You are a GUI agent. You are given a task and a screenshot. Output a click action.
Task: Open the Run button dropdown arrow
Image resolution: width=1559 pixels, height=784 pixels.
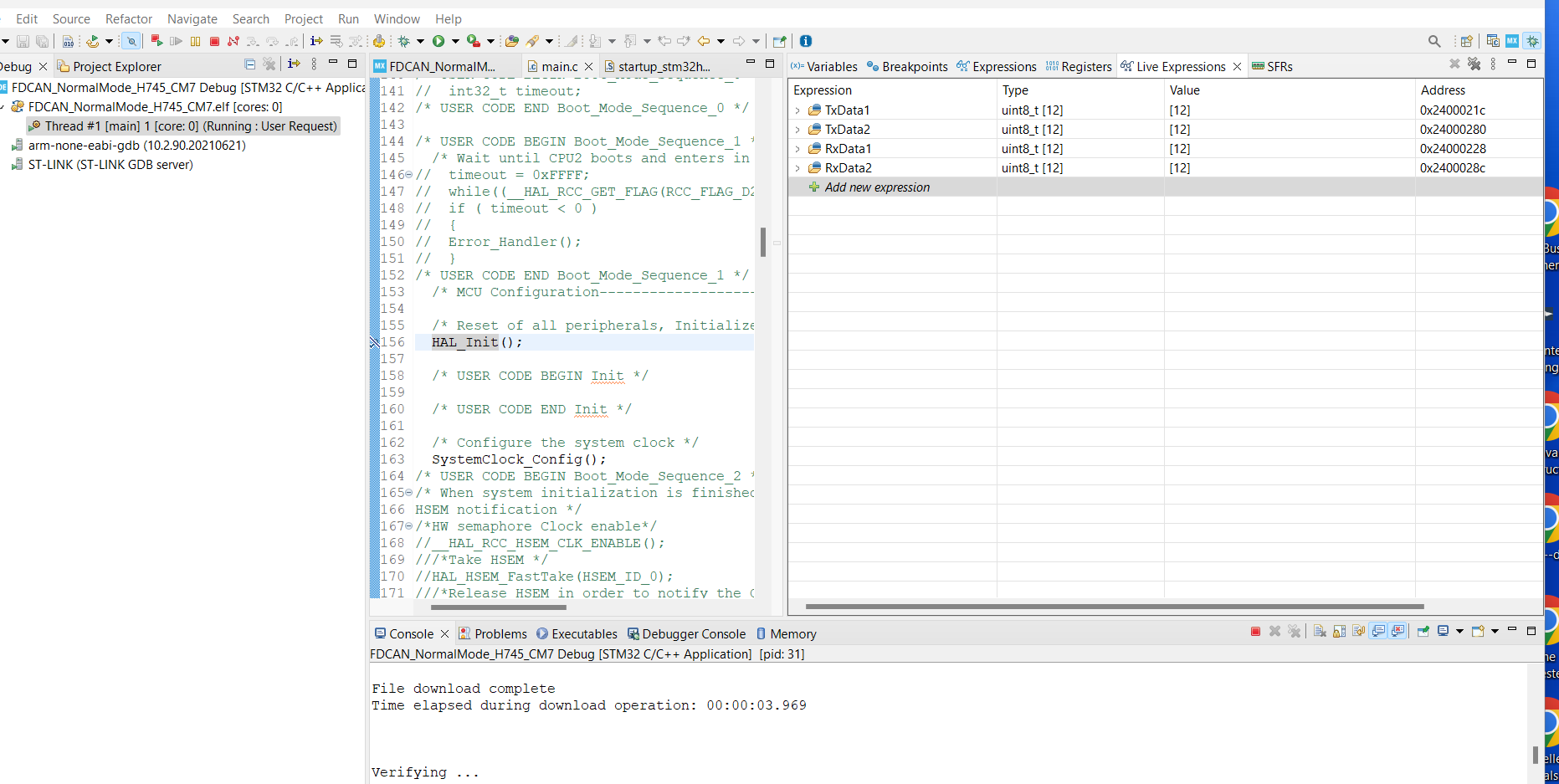[455, 41]
